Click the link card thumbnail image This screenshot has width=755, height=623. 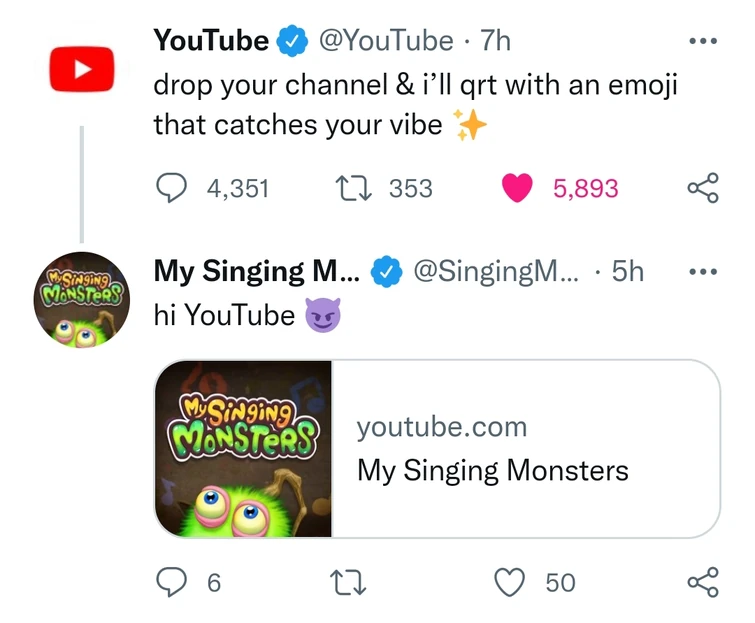pyautogui.click(x=243, y=449)
